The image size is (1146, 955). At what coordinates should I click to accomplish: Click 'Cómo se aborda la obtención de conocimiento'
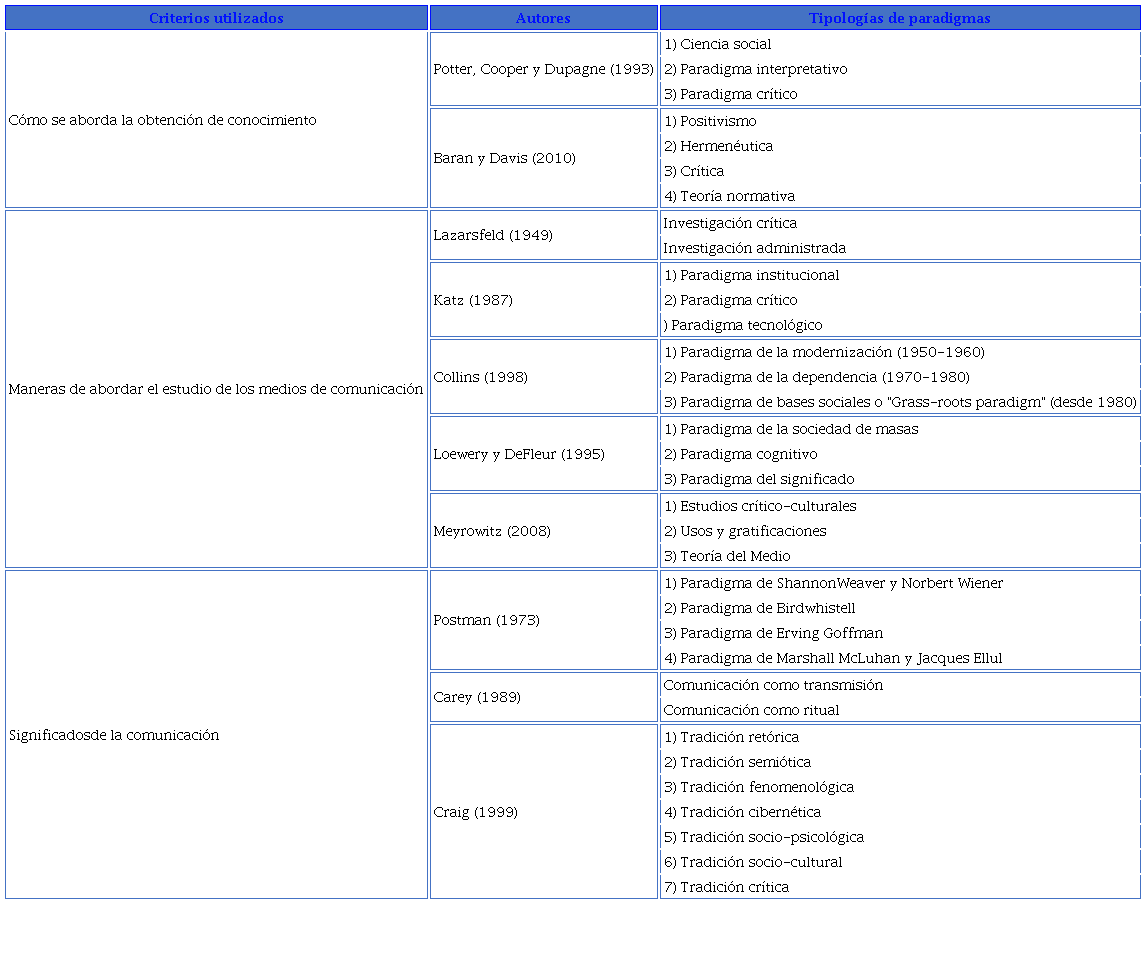pyautogui.click(x=162, y=120)
